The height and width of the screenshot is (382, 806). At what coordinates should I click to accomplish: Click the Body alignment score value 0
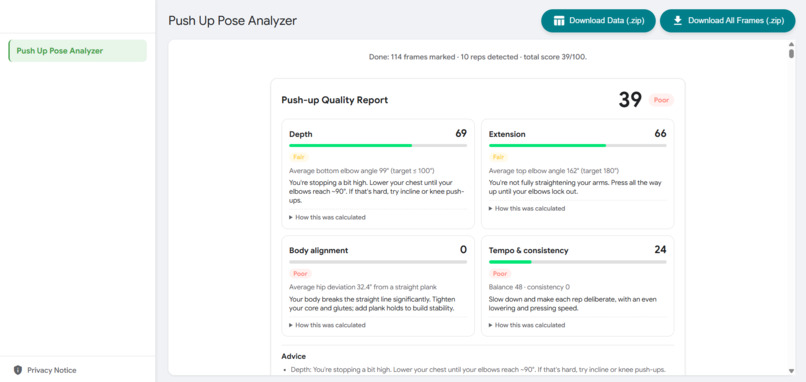point(463,250)
